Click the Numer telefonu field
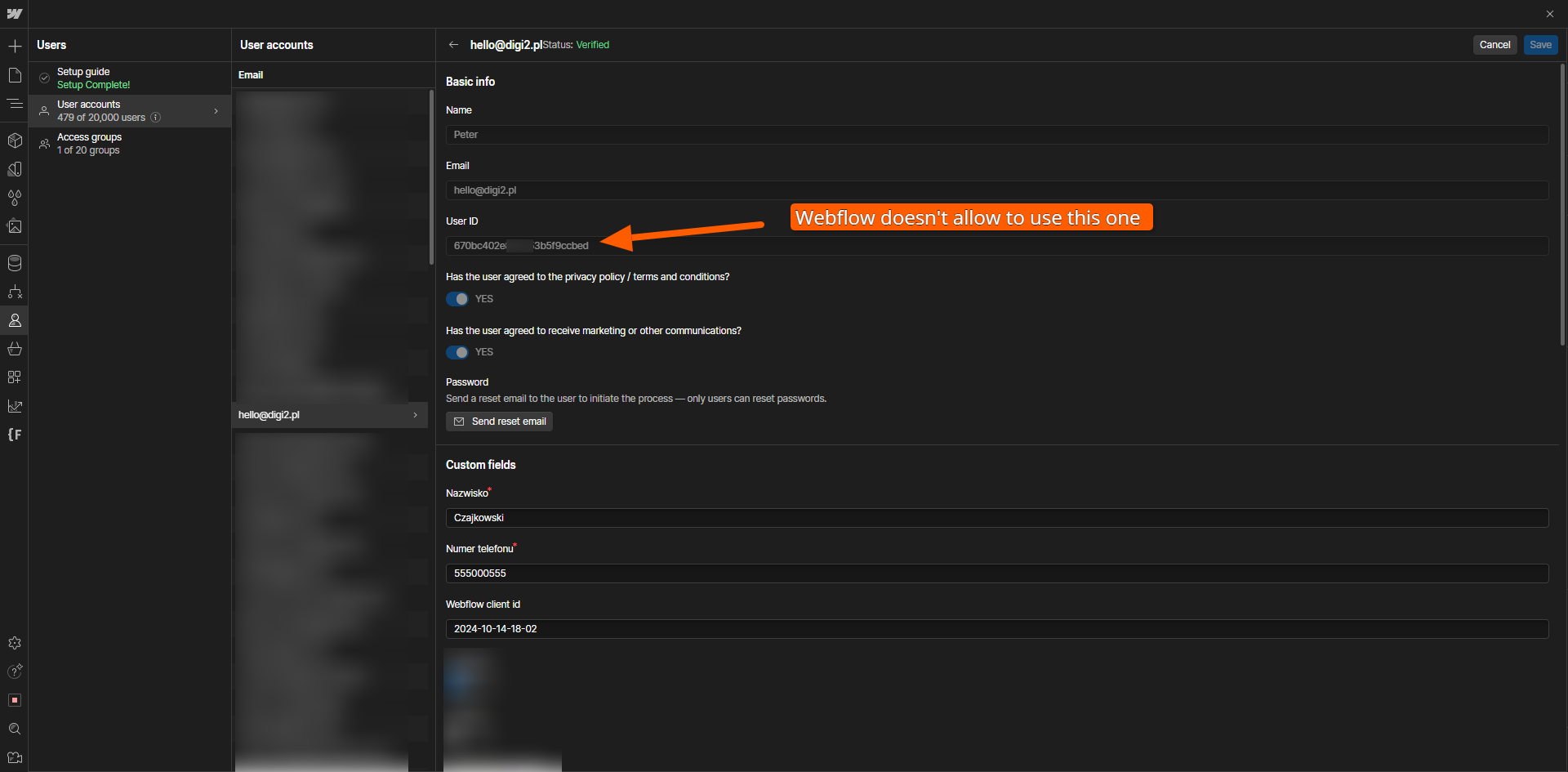The height and width of the screenshot is (772, 1568). (997, 573)
